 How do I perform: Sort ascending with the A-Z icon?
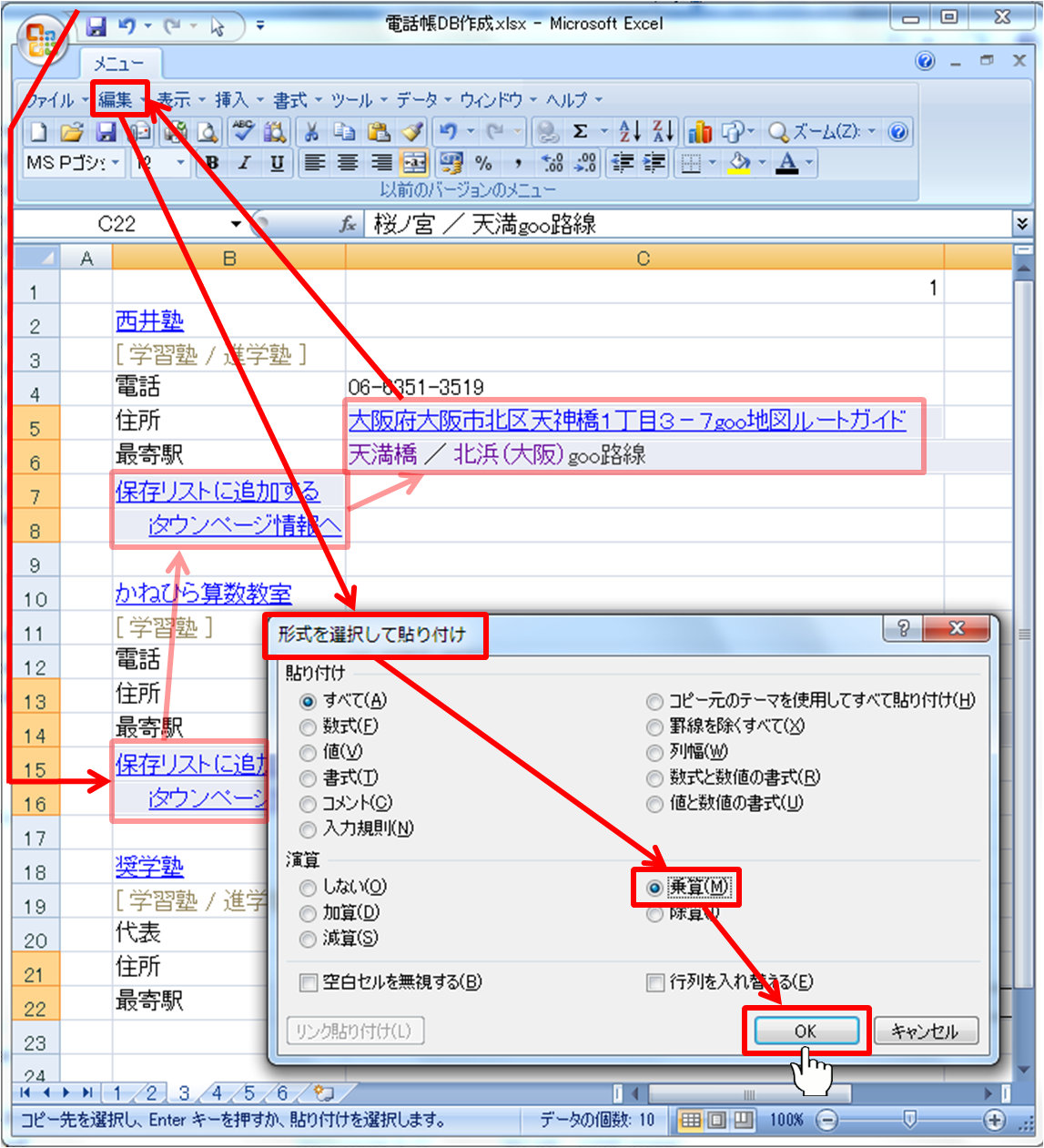coord(628,133)
